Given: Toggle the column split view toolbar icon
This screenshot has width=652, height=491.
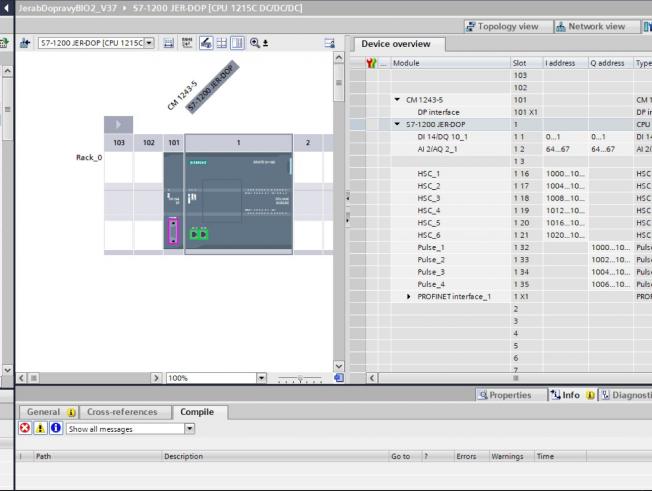Looking at the screenshot, I should pos(237,43).
